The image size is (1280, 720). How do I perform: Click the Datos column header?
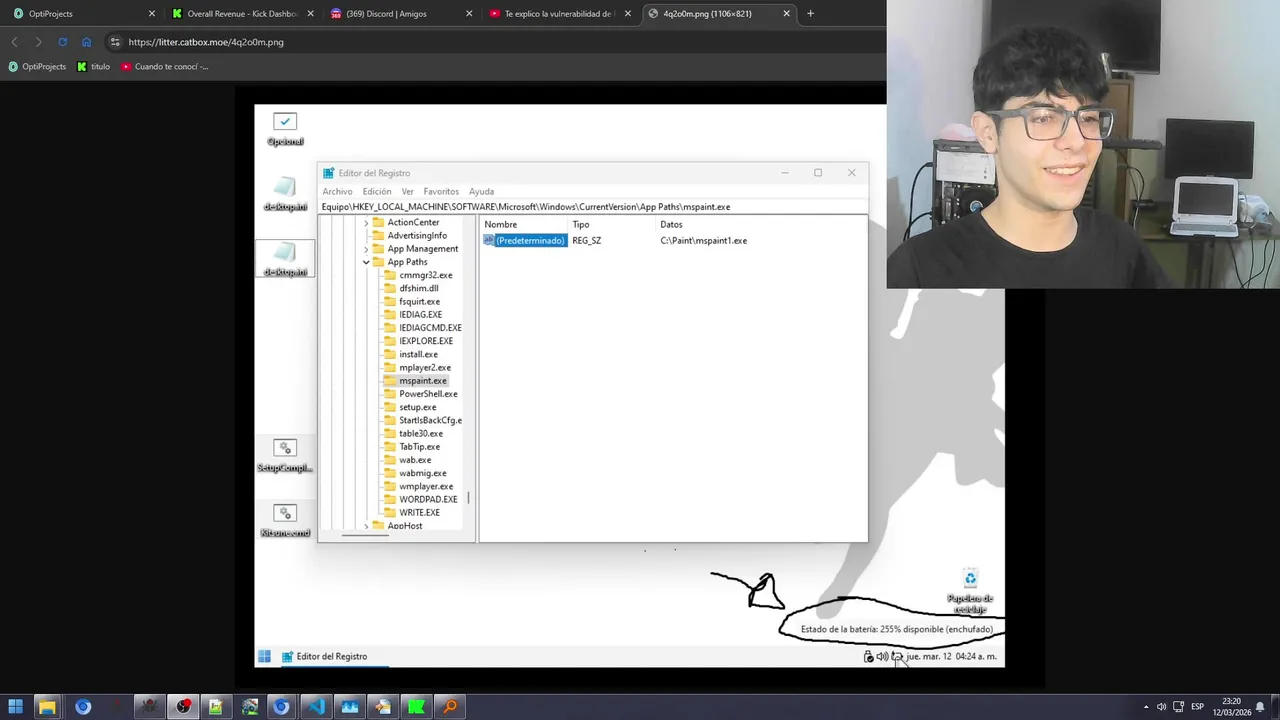[671, 225]
